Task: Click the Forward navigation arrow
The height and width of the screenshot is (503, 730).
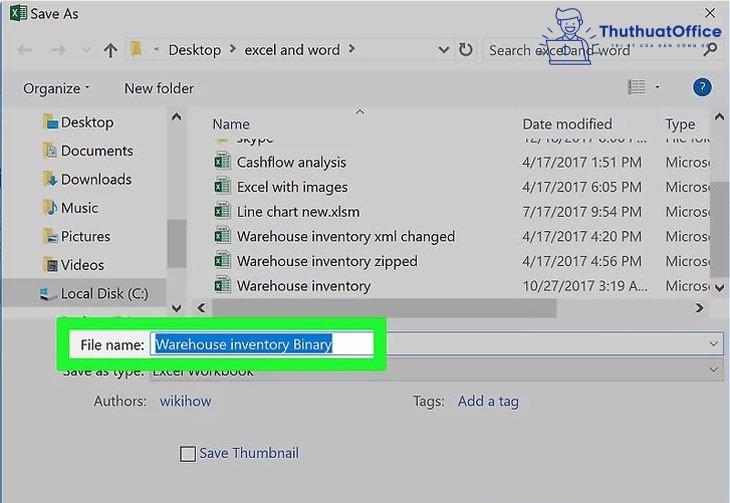Action: point(58,49)
